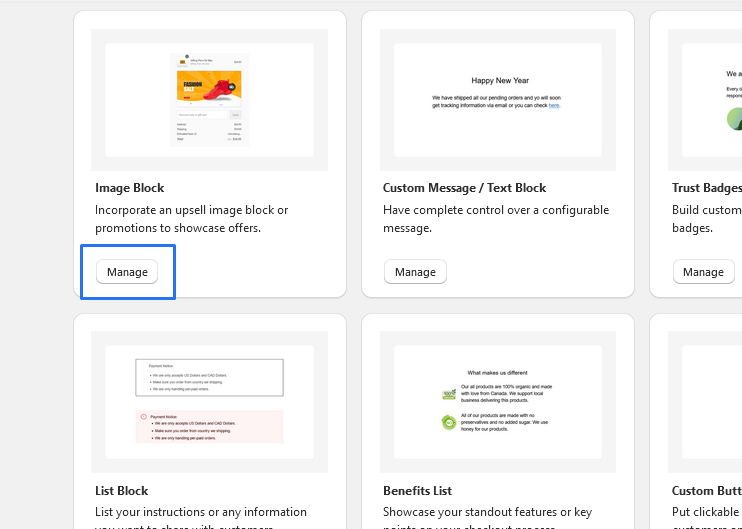Click the white-bordered Payment Notice list example

tap(209, 377)
